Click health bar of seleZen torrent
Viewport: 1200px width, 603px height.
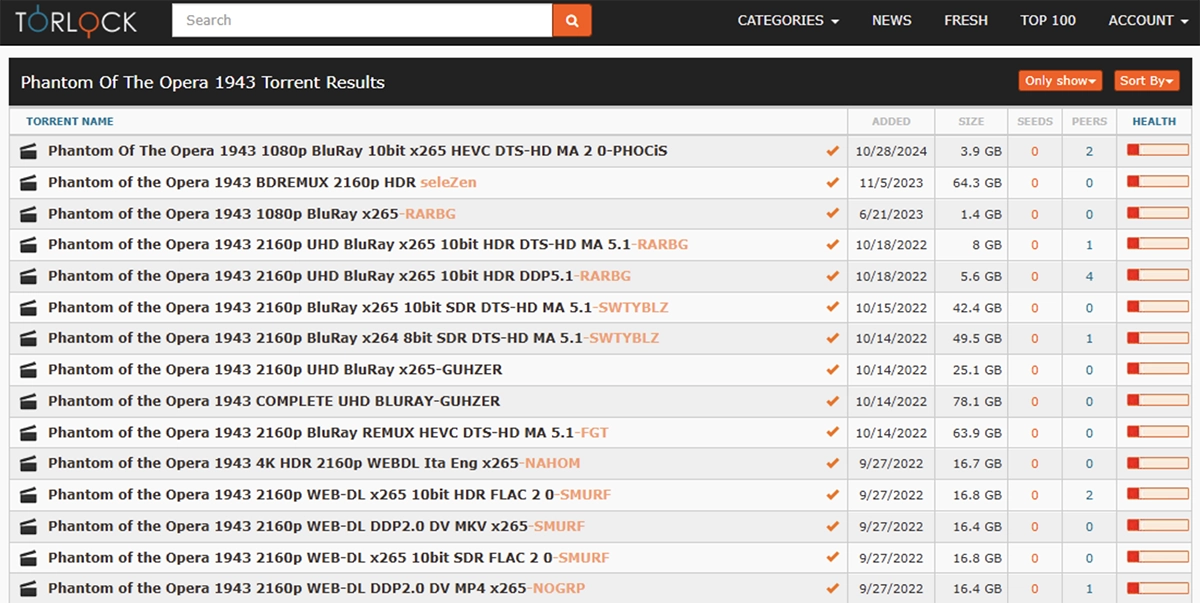[1157, 182]
